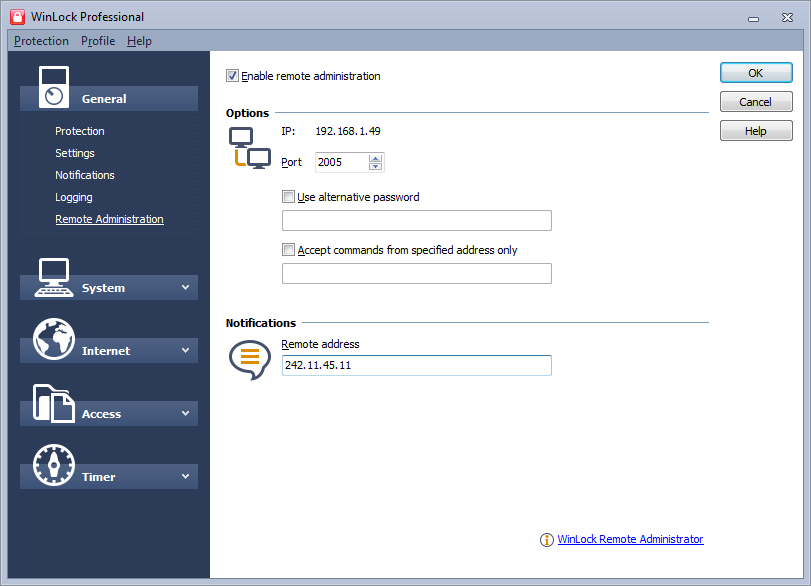Screen dimensions: 811x586
Task: Click the System computer icon
Action: pos(54,278)
